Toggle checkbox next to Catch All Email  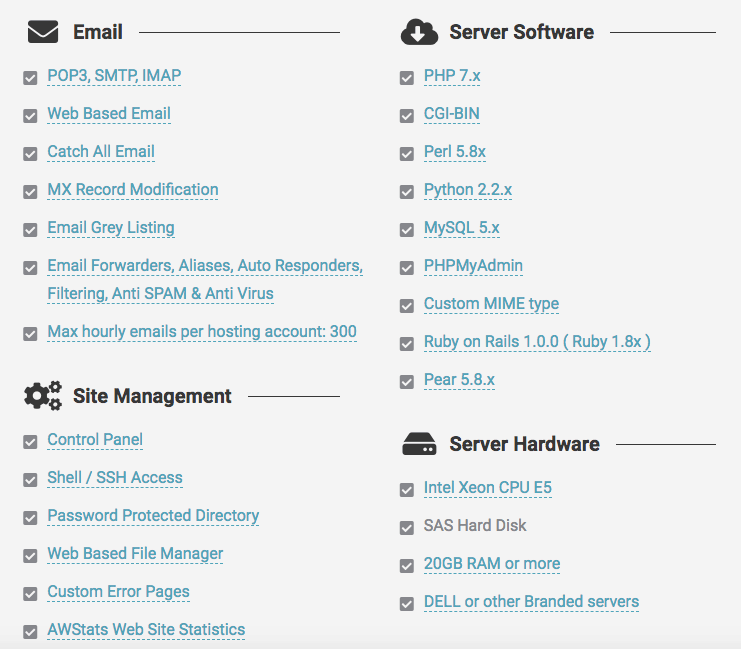point(30,154)
